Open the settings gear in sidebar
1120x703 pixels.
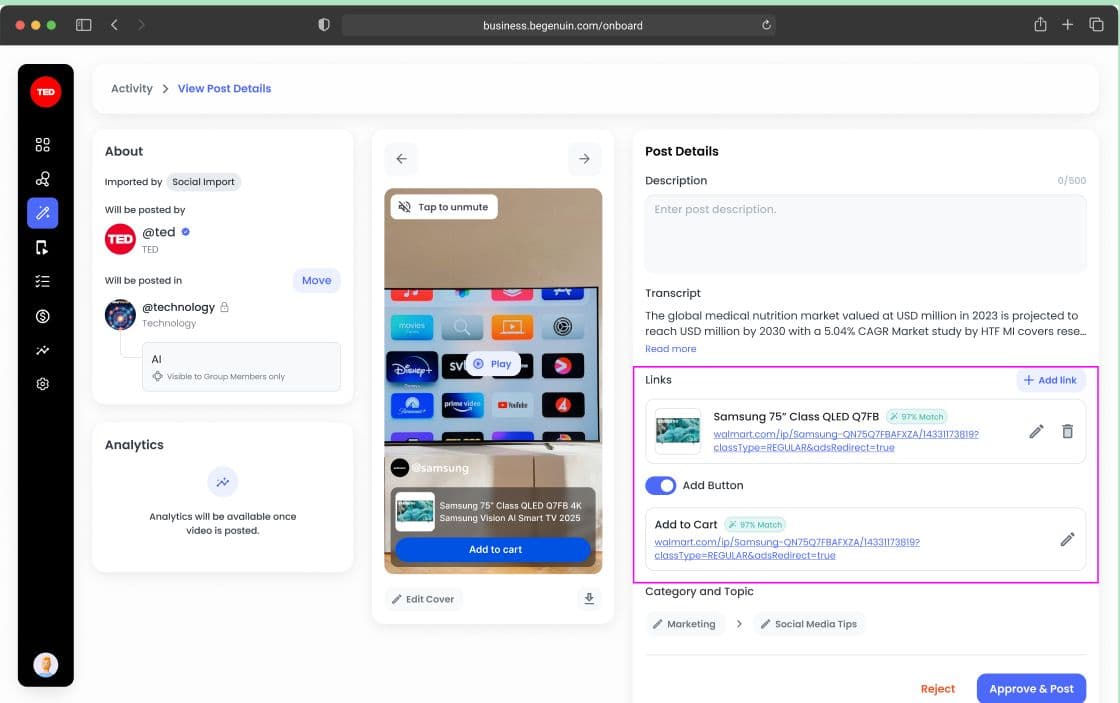[x=43, y=384]
